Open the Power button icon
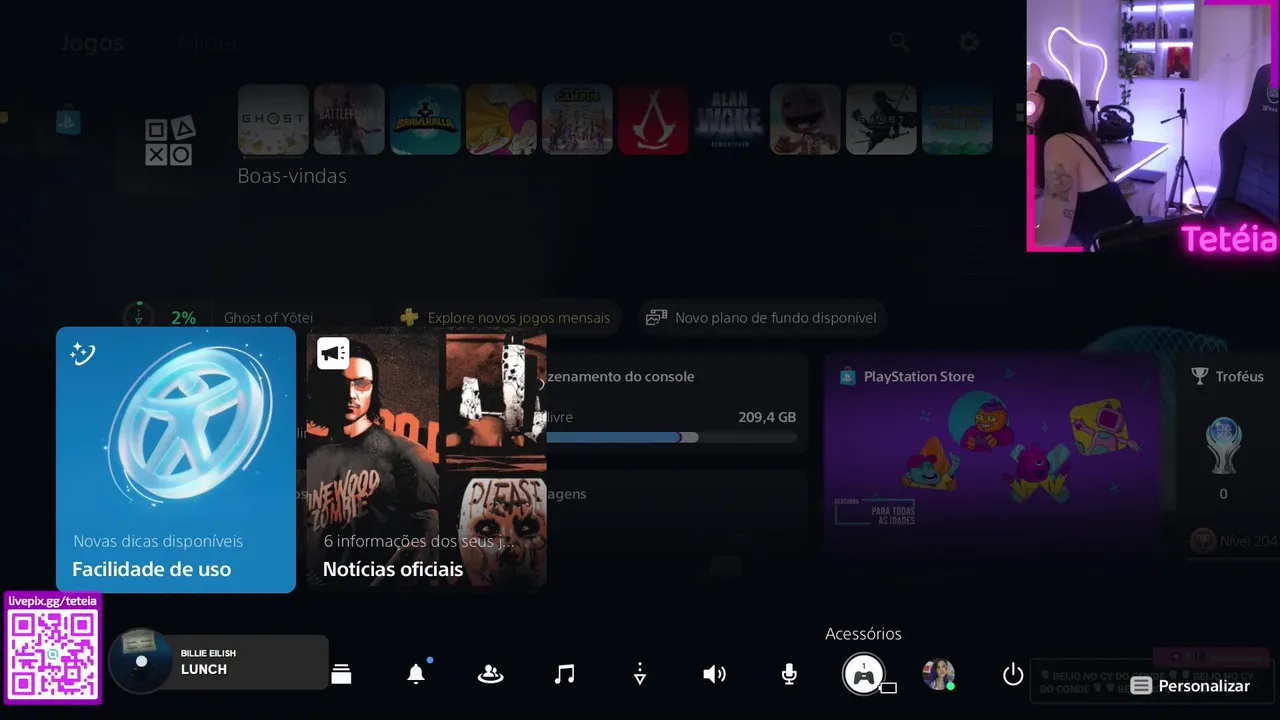Image resolution: width=1280 pixels, height=720 pixels. click(1013, 674)
